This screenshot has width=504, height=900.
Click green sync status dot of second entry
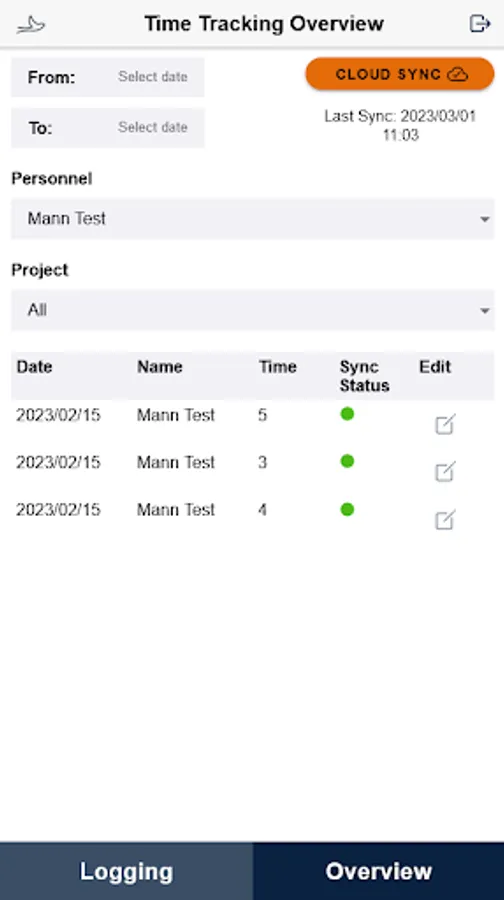[x=347, y=461]
